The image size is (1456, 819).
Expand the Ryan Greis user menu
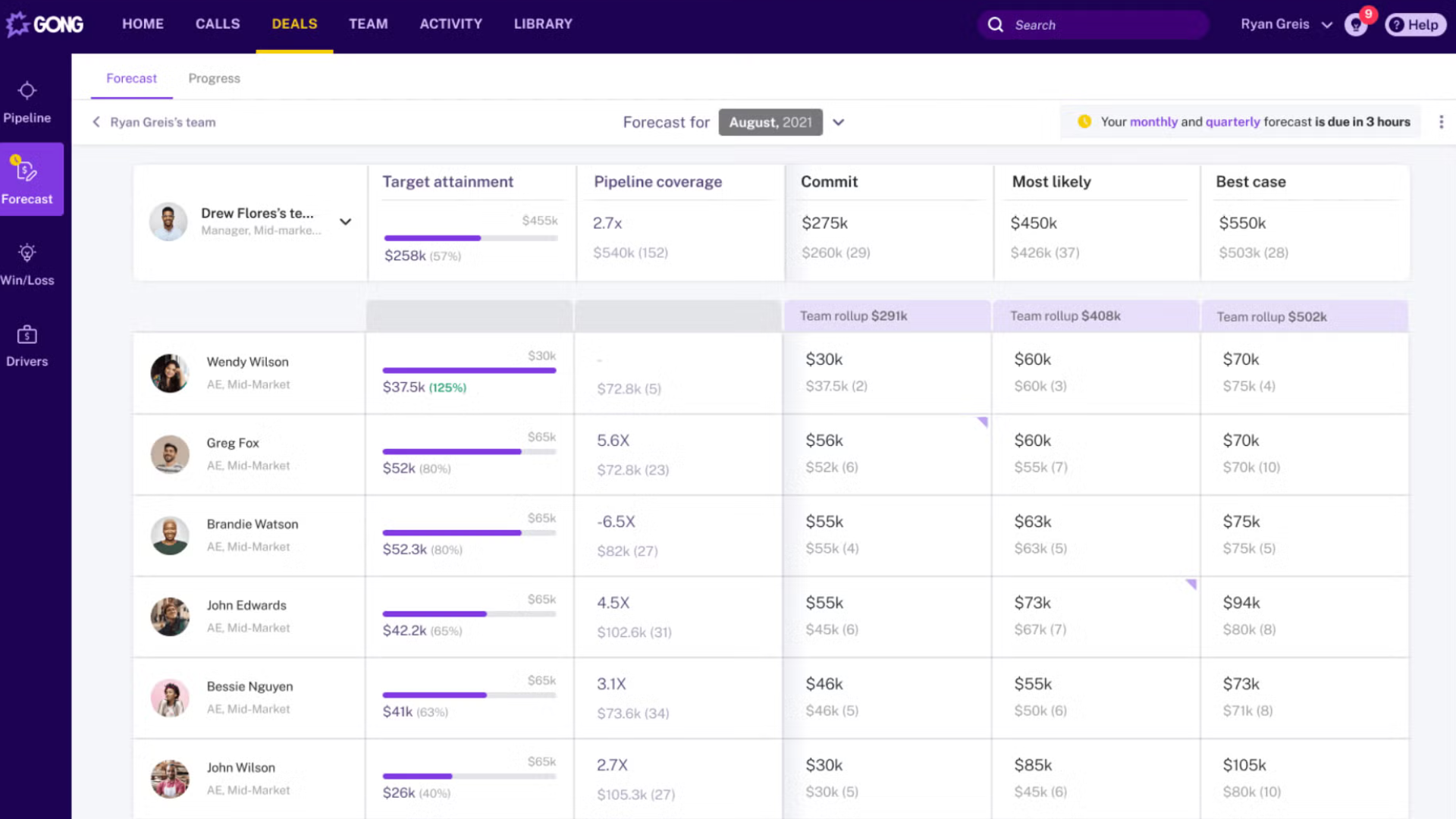pyautogui.click(x=1327, y=25)
